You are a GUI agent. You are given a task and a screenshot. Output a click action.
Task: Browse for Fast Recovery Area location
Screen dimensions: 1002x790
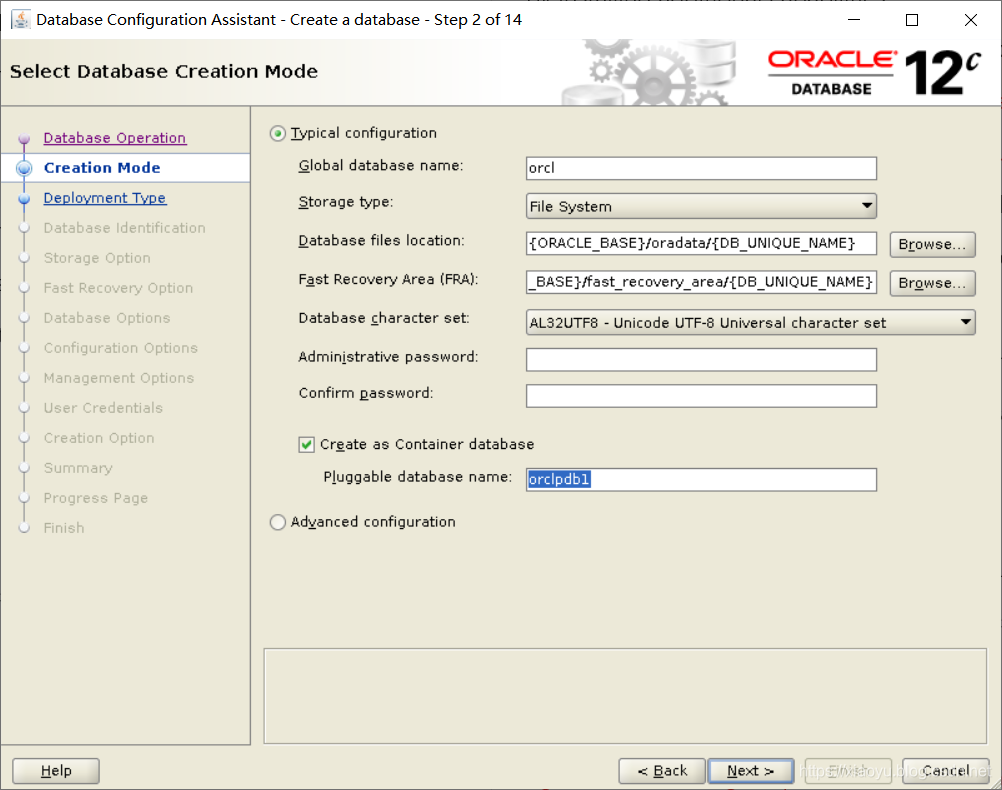click(932, 283)
